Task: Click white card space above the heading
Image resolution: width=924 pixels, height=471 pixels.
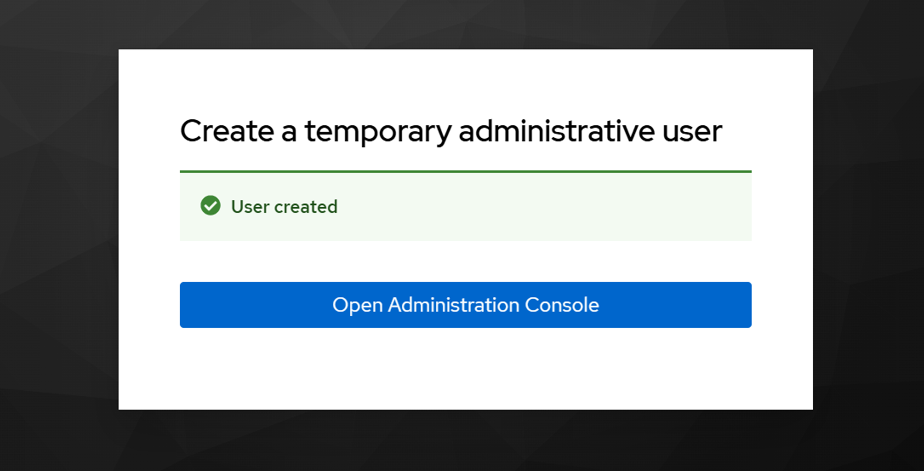Action: tap(465, 78)
